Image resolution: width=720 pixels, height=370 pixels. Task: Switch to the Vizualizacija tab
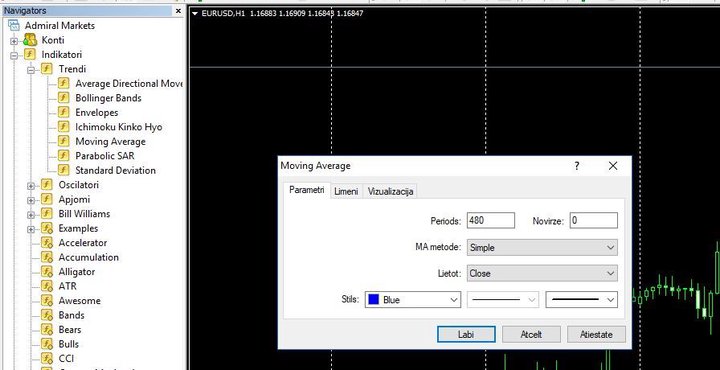(390, 191)
